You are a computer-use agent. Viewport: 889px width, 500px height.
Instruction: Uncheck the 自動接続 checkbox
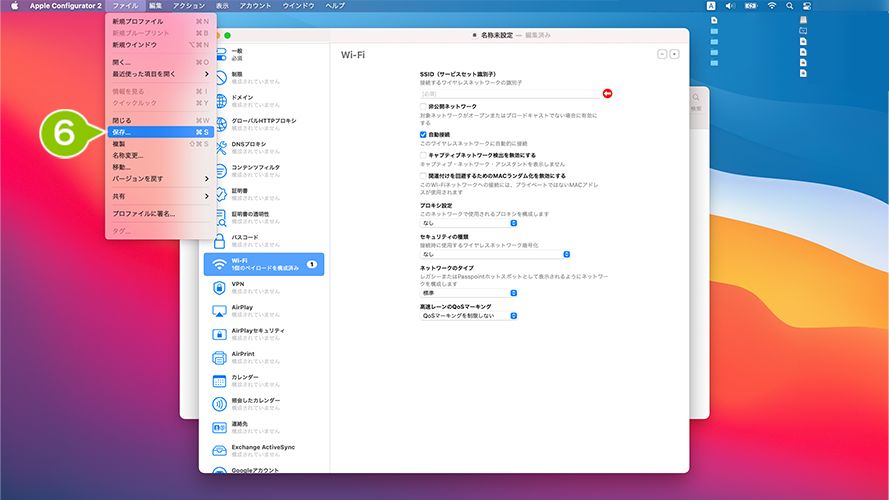click(423, 134)
